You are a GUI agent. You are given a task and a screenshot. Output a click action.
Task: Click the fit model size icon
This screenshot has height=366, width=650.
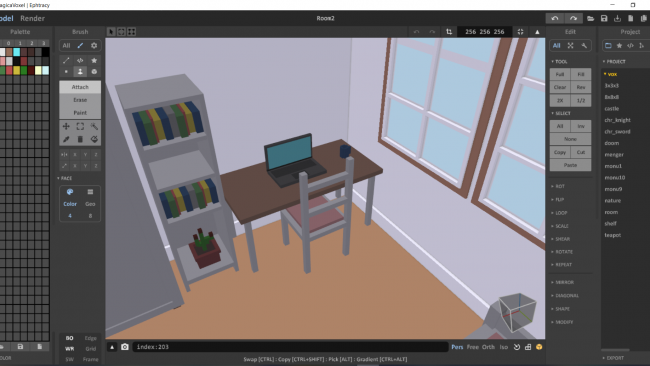tap(520, 32)
